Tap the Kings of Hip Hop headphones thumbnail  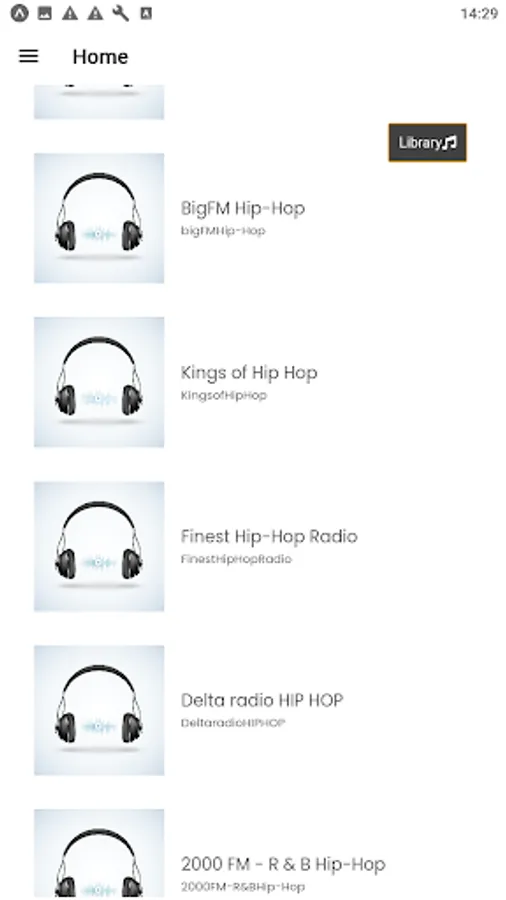coord(99,382)
